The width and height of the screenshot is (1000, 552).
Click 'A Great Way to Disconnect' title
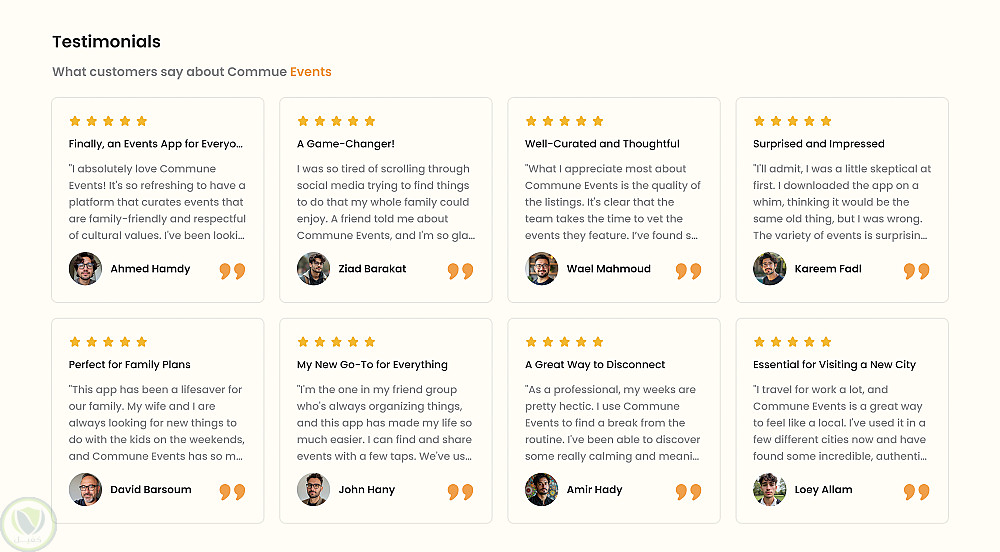595,365
